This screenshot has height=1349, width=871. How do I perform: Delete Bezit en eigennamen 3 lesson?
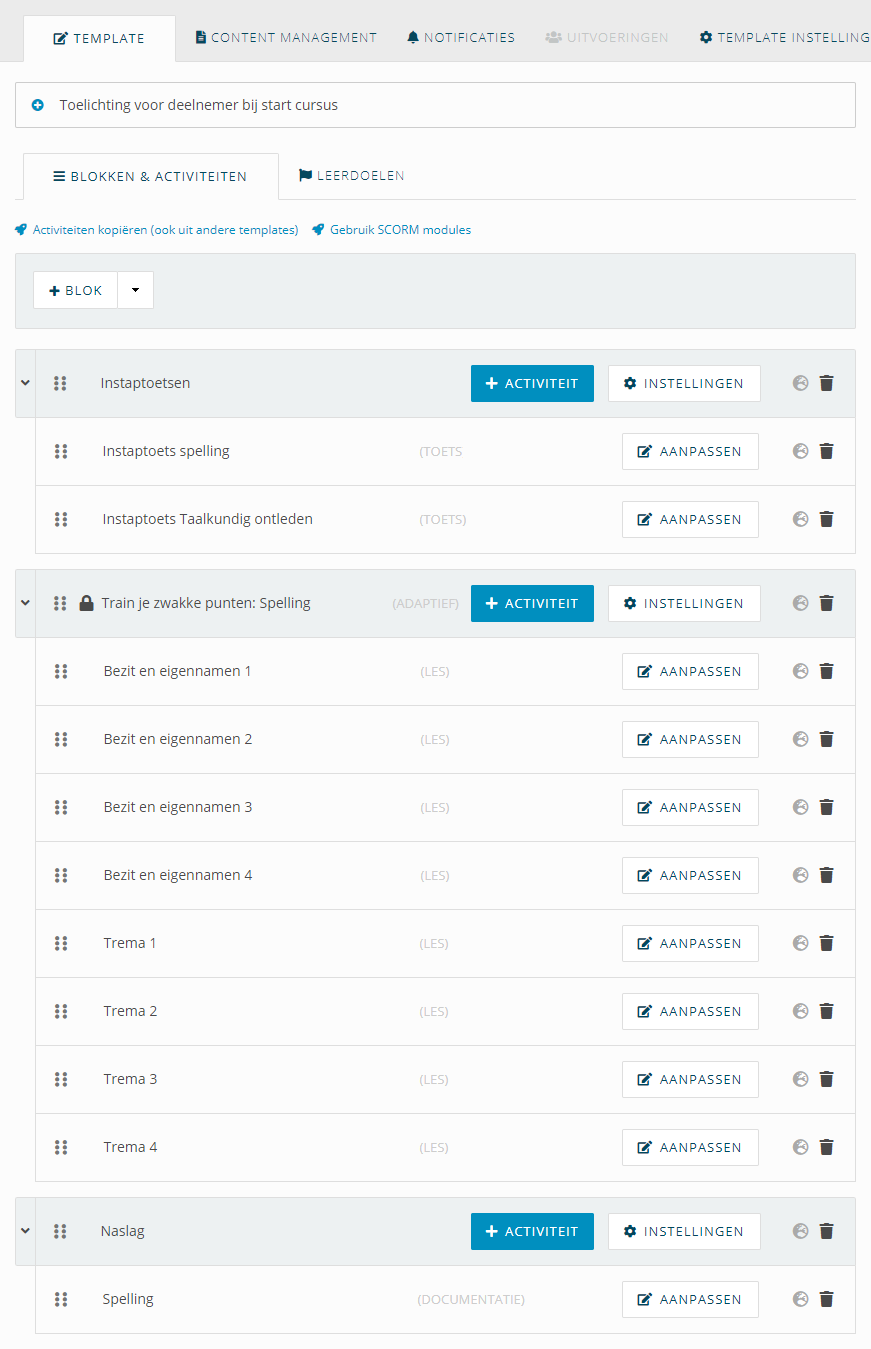click(826, 807)
